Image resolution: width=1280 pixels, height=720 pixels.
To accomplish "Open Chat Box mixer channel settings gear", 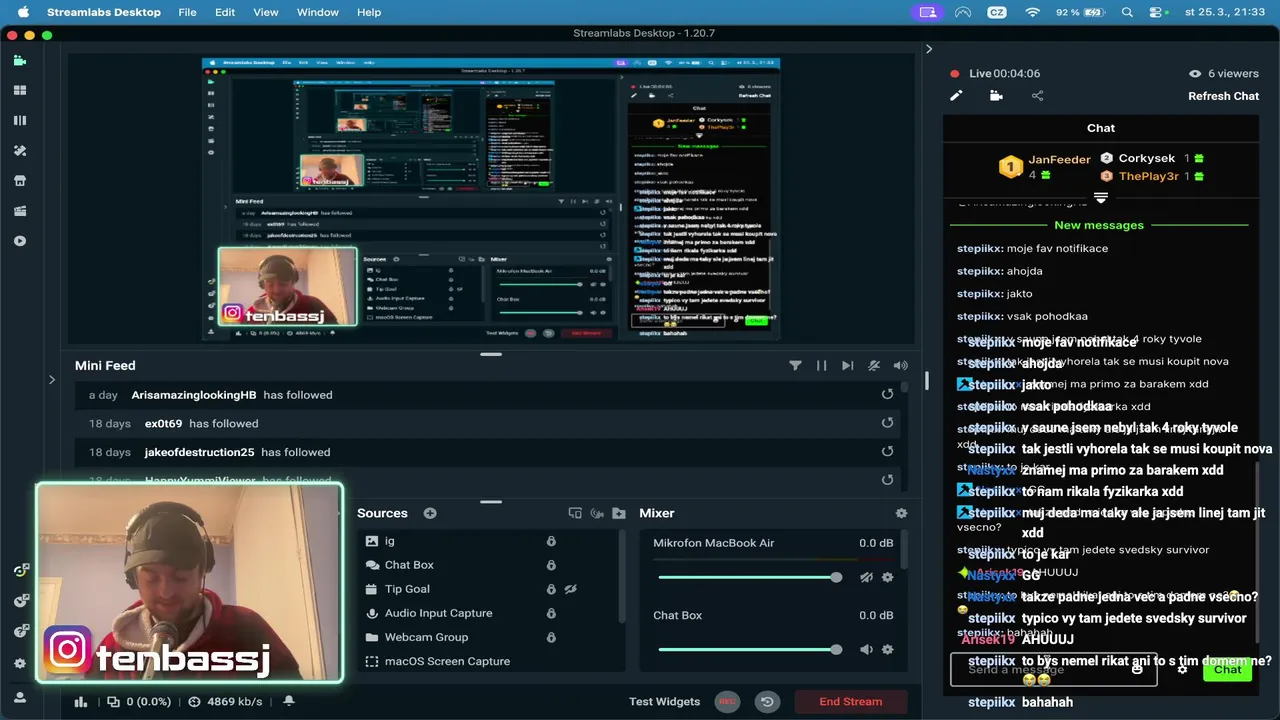I will (887, 649).
